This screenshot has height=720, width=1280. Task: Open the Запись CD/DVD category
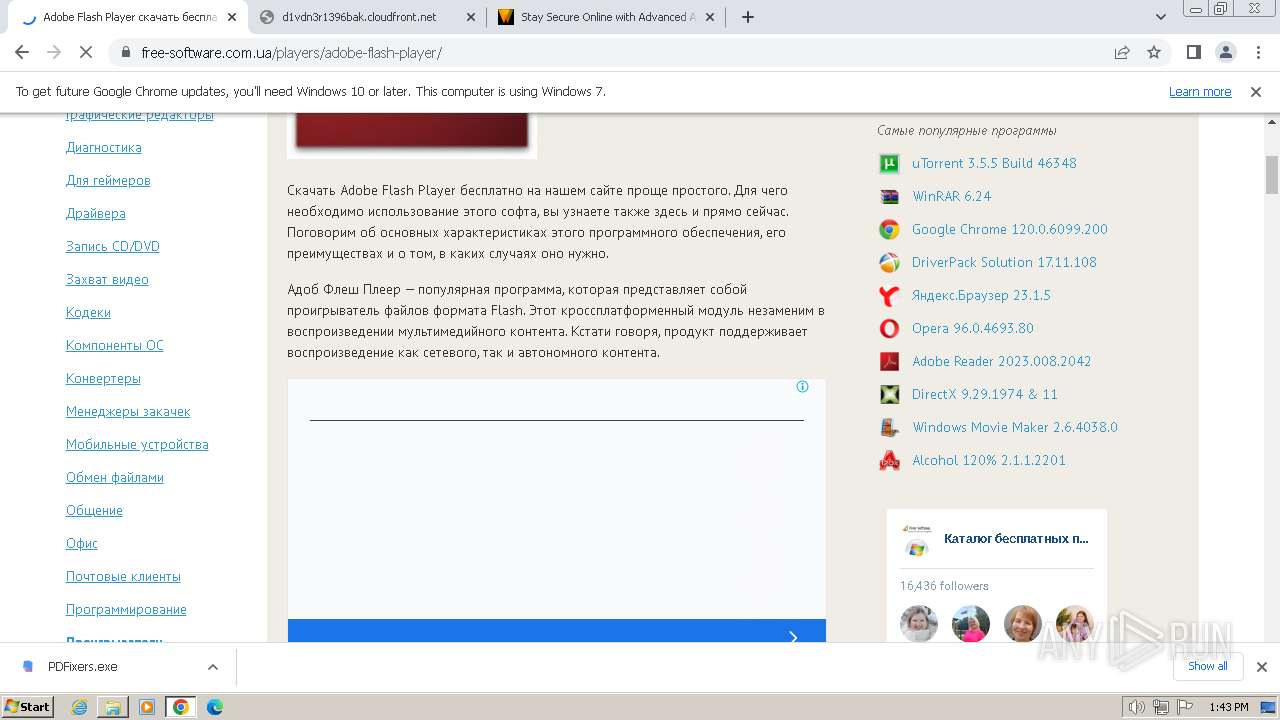(113, 247)
